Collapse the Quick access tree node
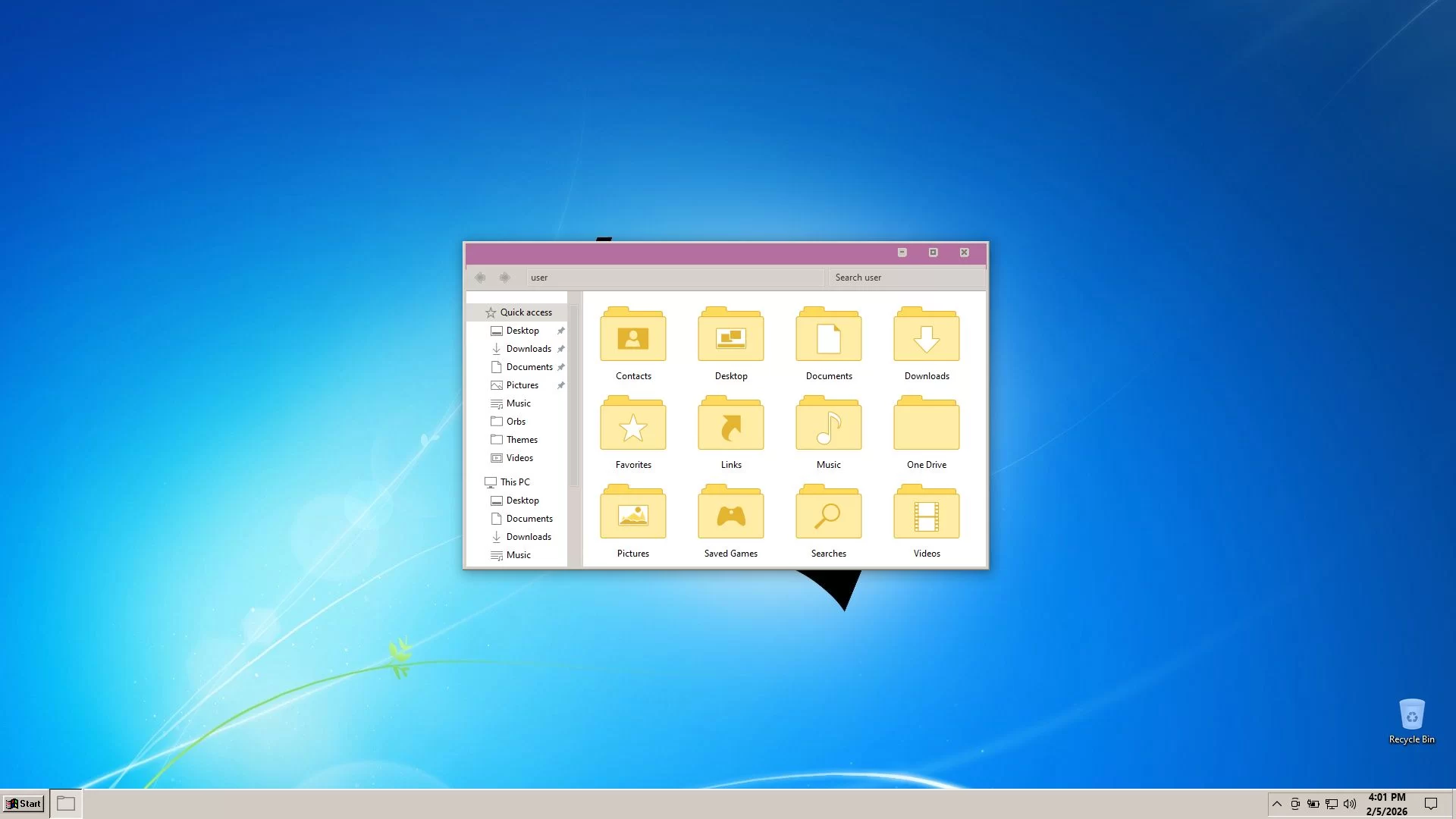 pos(478,312)
